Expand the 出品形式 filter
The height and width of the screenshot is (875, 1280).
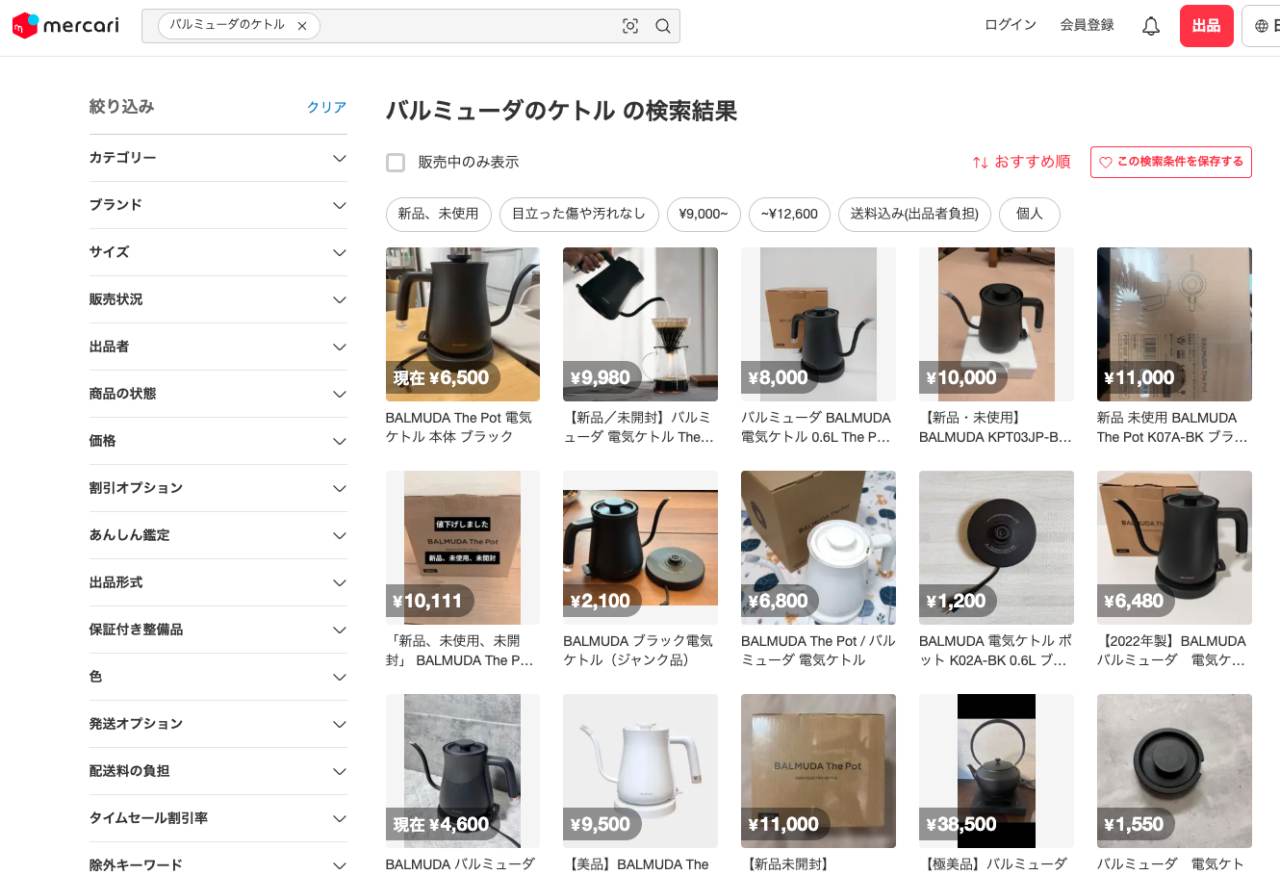218,582
